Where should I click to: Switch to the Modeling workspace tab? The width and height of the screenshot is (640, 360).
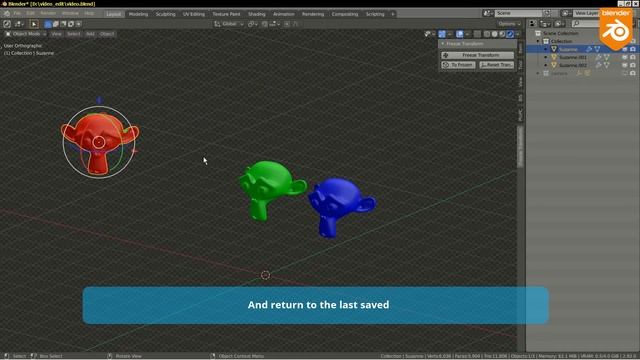(x=138, y=14)
